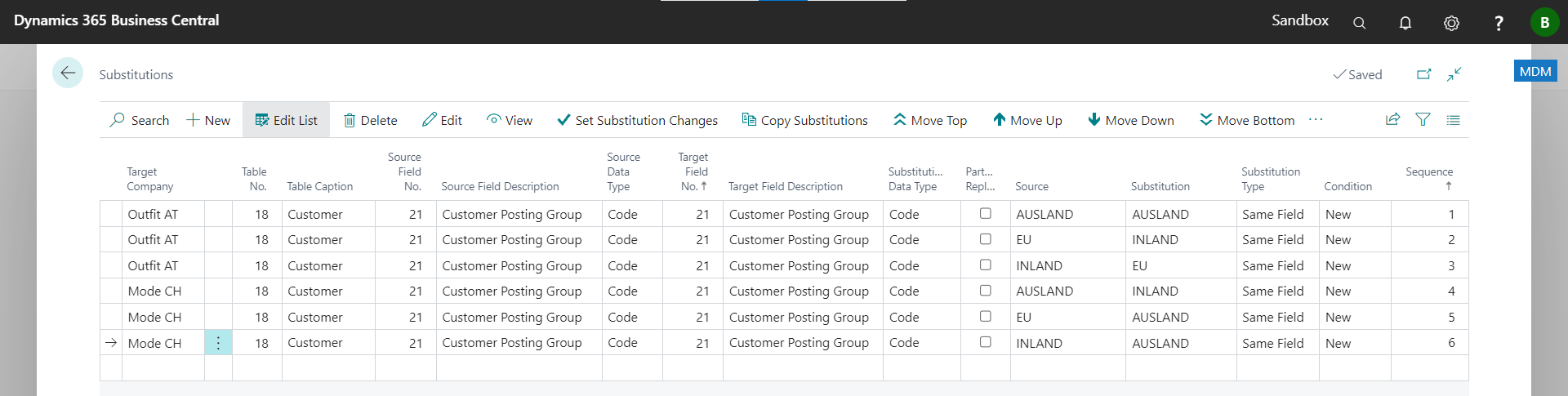This screenshot has height=396, width=1568.
Task: Delete the selected substitution
Action: (x=370, y=120)
